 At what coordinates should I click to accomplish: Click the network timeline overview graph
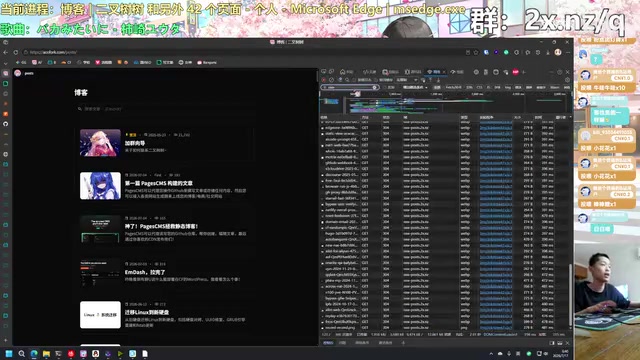[446, 103]
